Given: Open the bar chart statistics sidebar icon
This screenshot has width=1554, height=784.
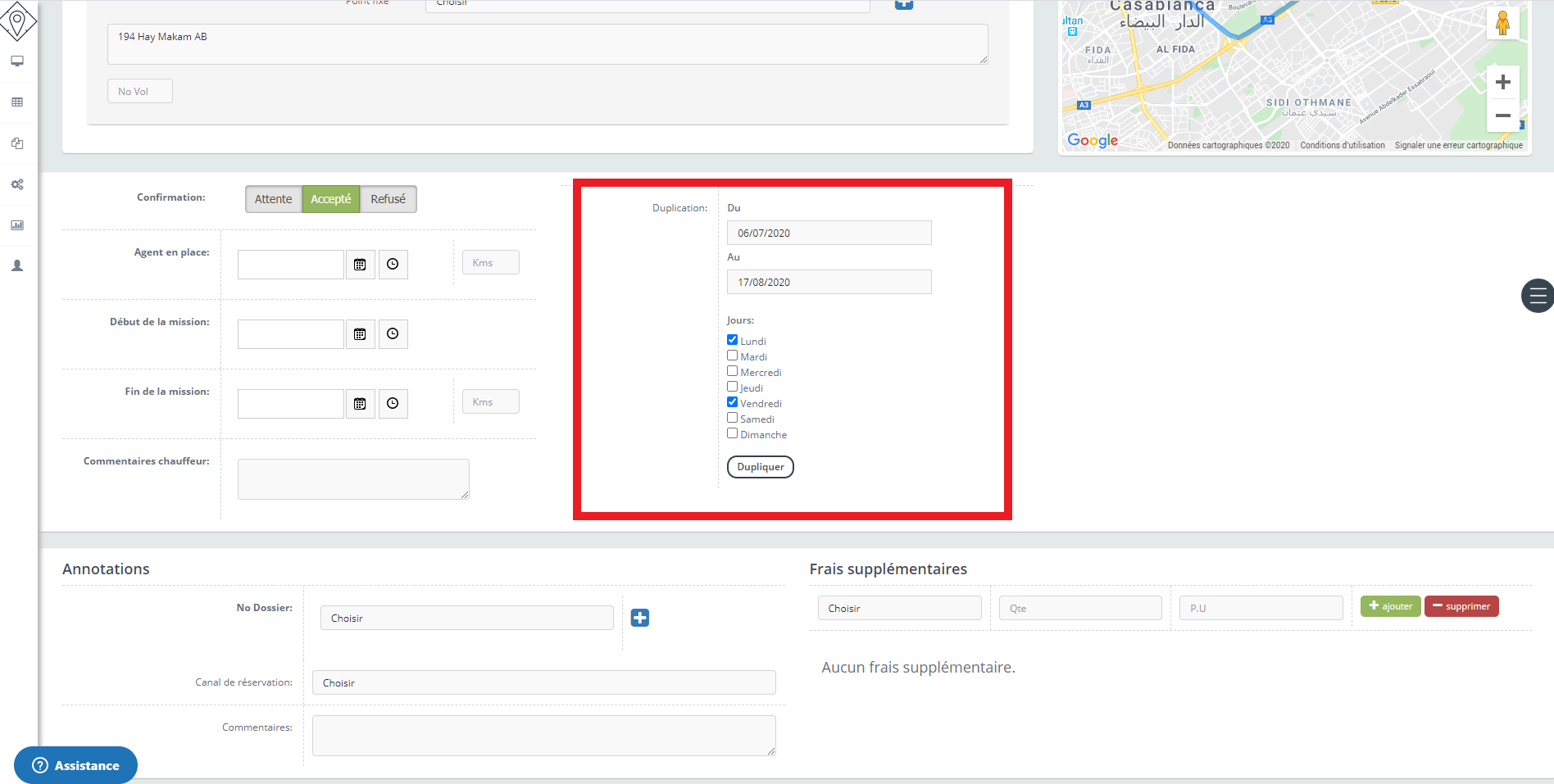Looking at the screenshot, I should coord(17,225).
